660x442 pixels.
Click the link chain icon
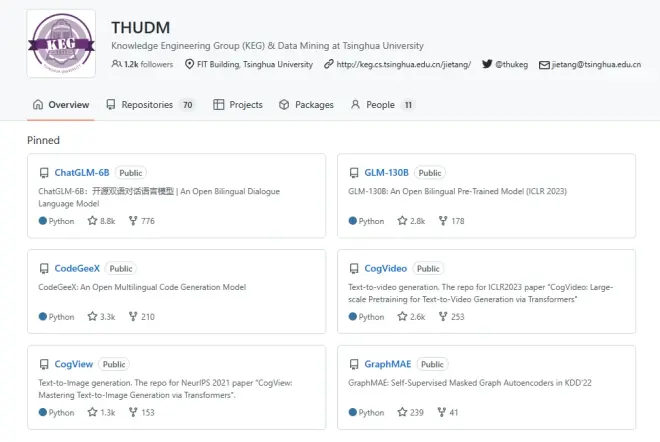(329, 64)
